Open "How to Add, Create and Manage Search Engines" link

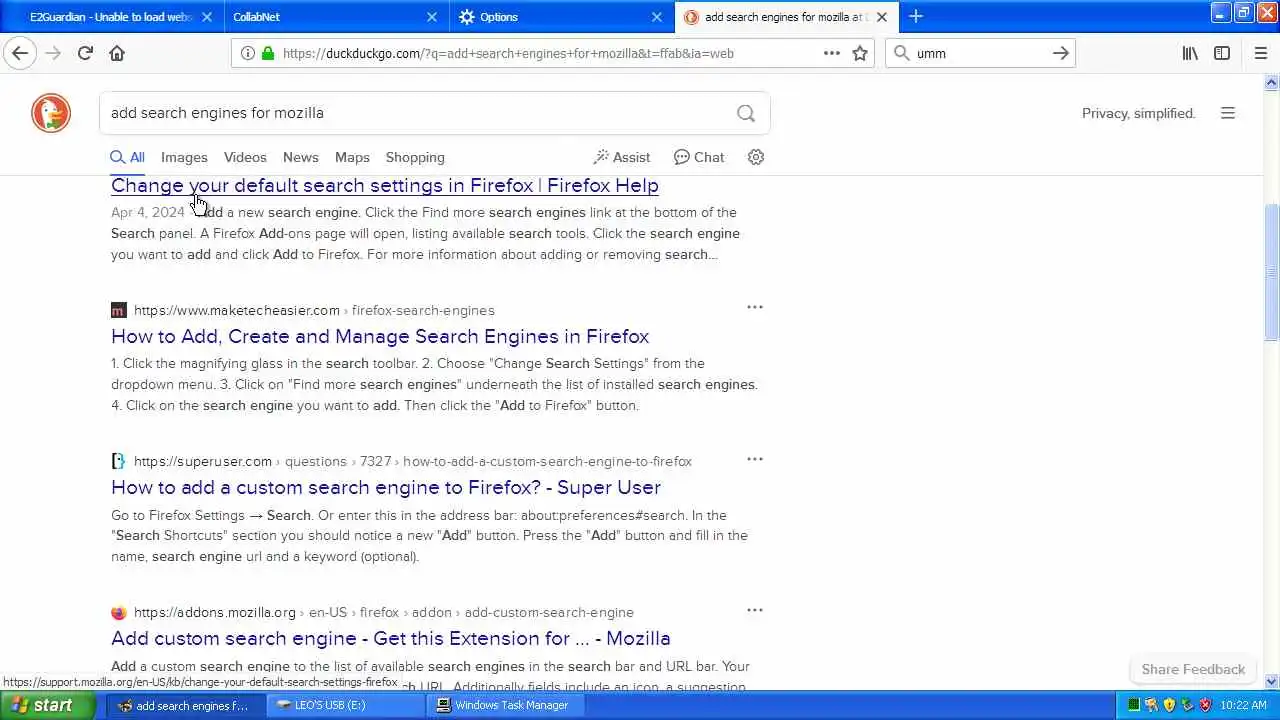(x=380, y=336)
